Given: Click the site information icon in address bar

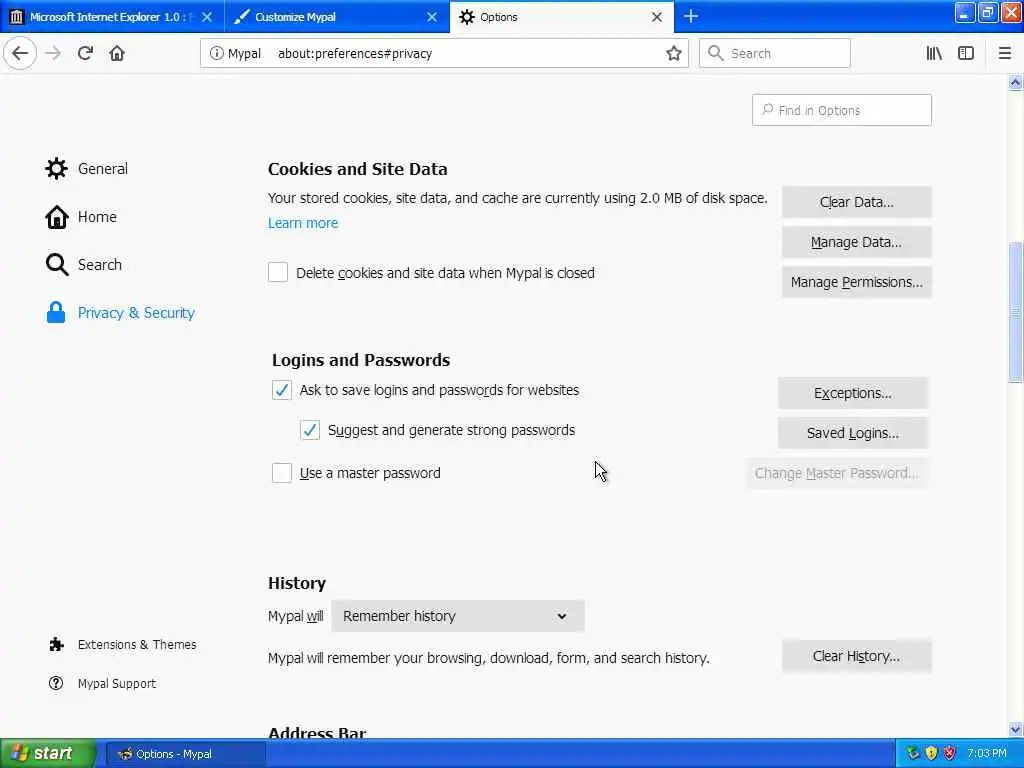Looking at the screenshot, I should point(216,54).
